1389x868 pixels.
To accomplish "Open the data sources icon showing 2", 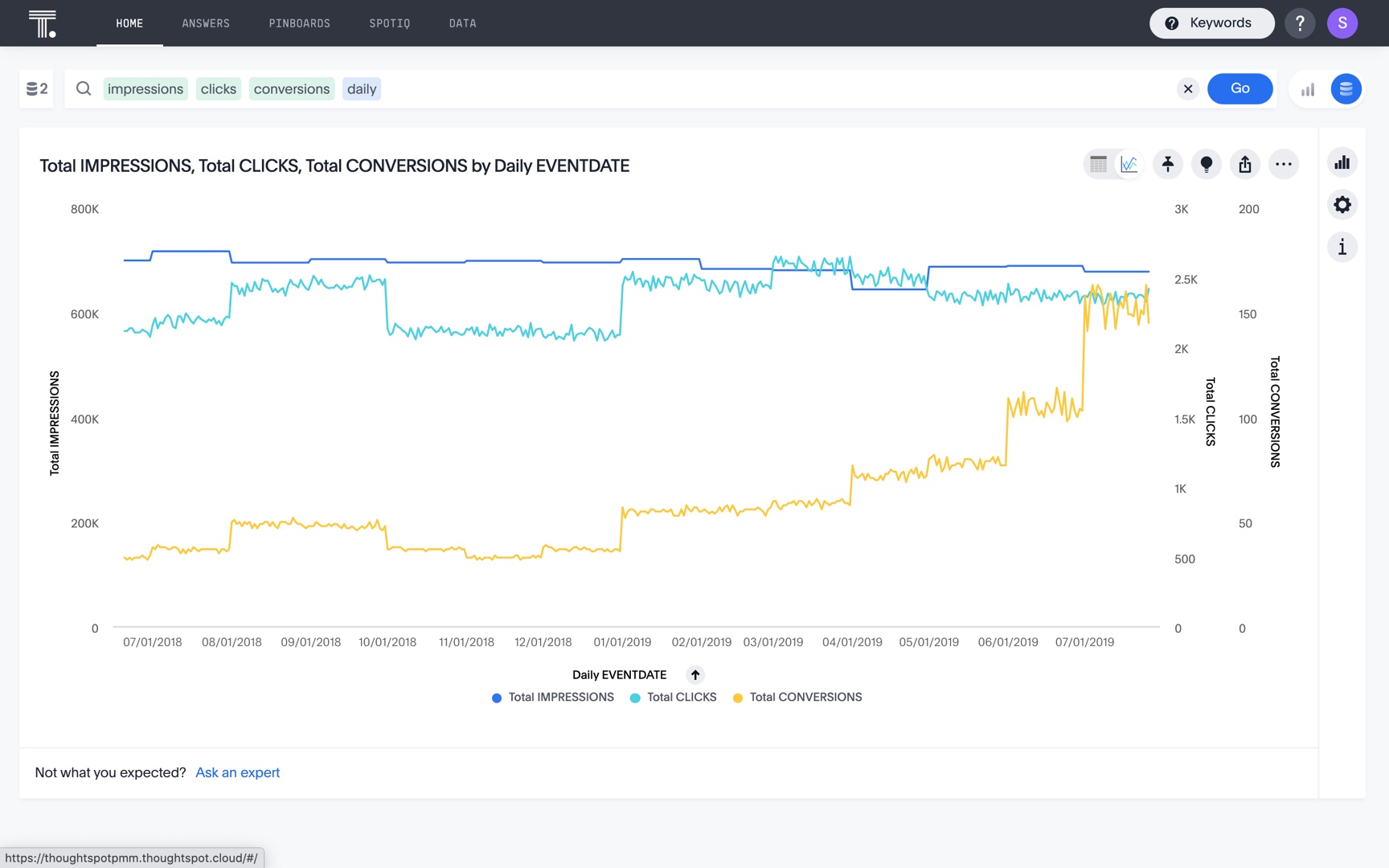I will coord(37,88).
